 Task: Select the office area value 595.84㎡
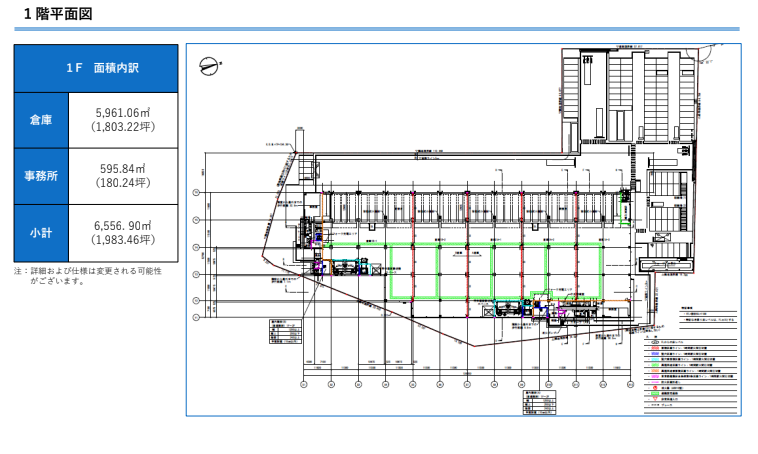[123, 169]
